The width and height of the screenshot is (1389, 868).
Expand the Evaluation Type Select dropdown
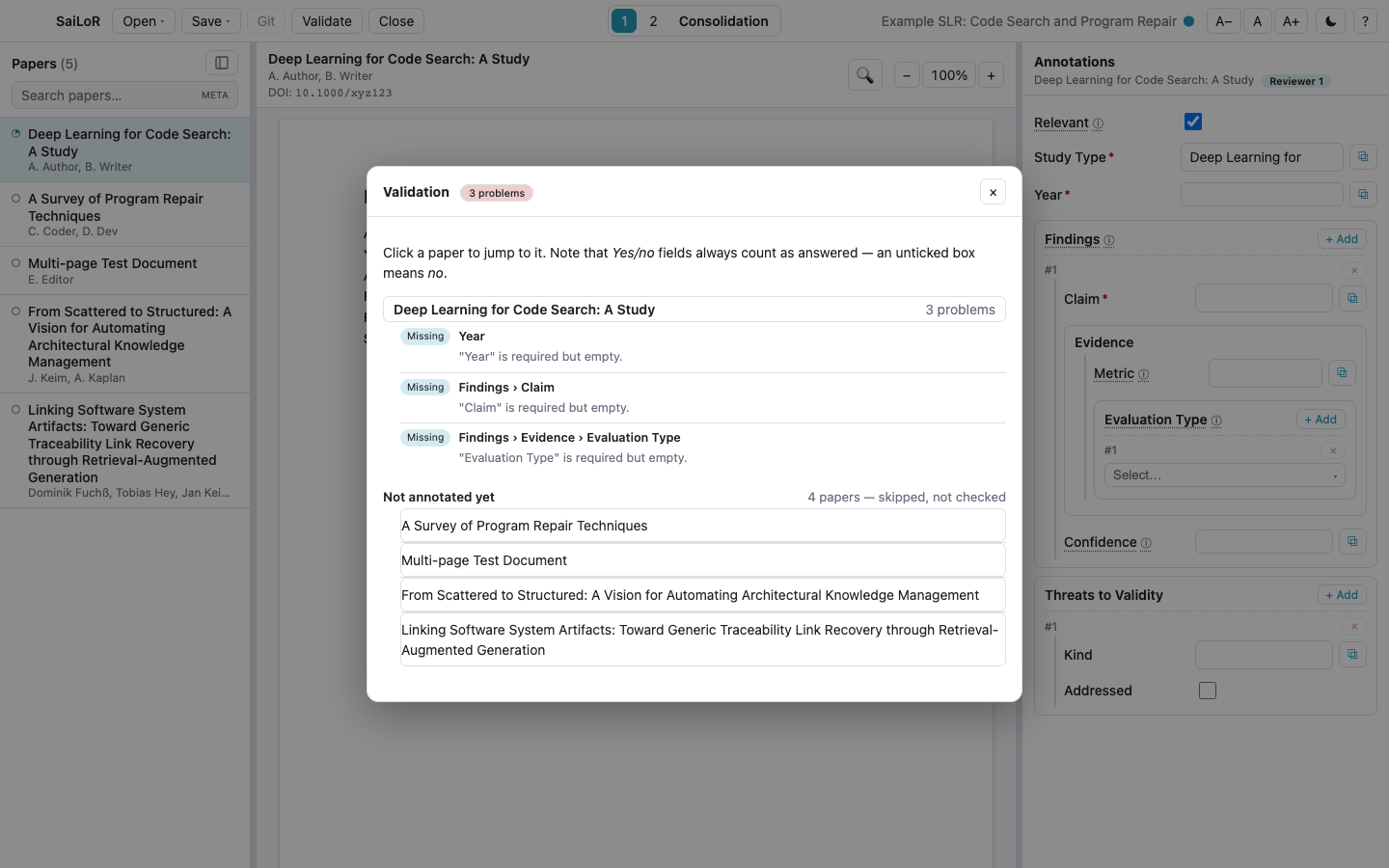point(1225,475)
